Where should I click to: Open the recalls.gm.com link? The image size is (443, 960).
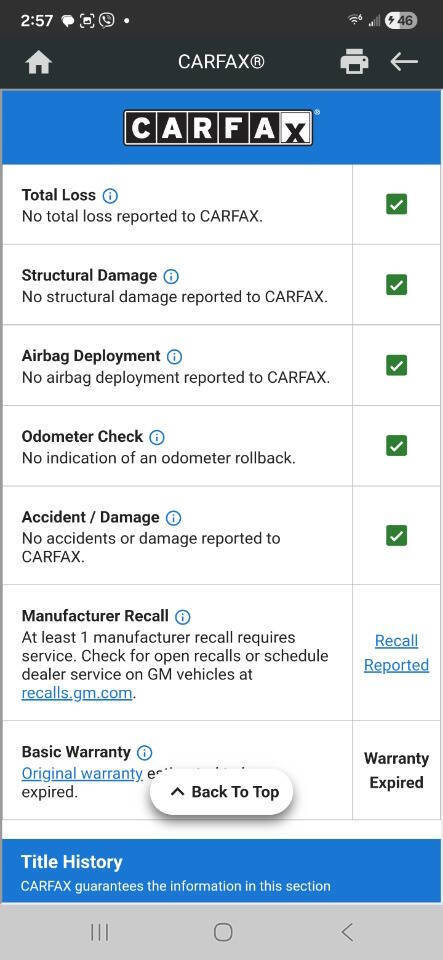[77, 694]
